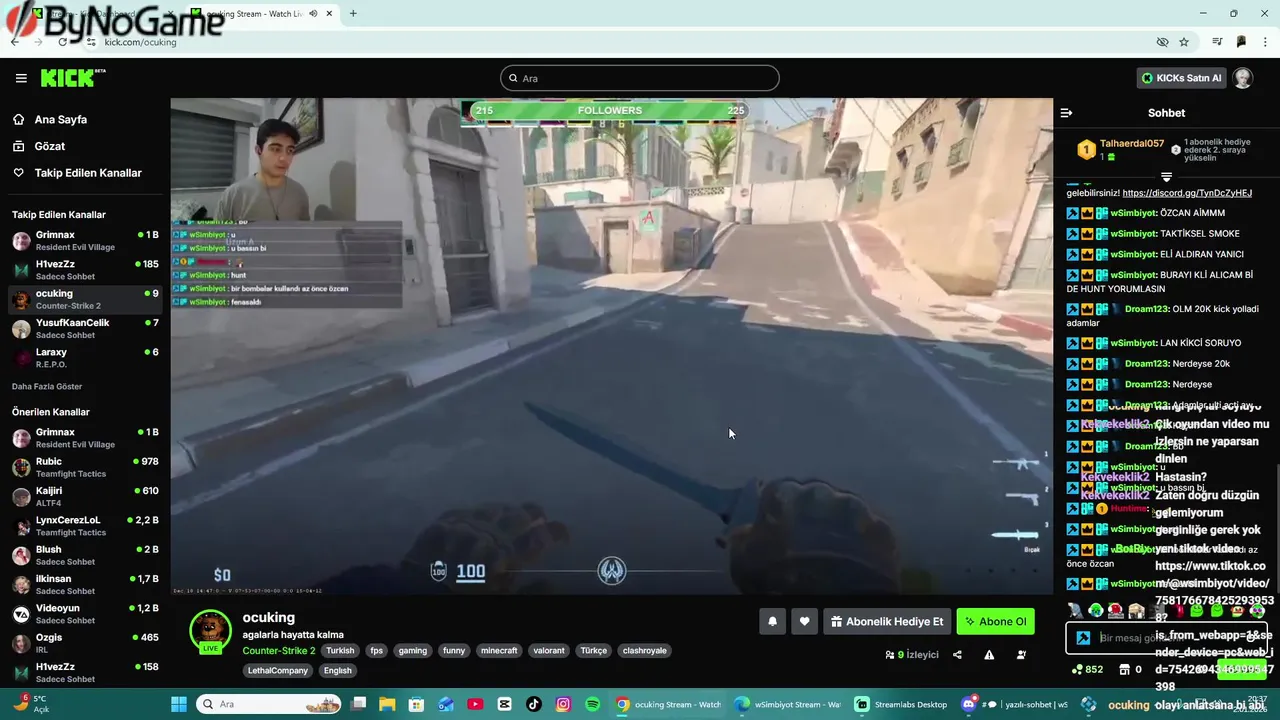This screenshot has width=1280, height=720.
Task: Open LynxCerezLoL recommended channel
Action: pyautogui.click(x=85, y=526)
